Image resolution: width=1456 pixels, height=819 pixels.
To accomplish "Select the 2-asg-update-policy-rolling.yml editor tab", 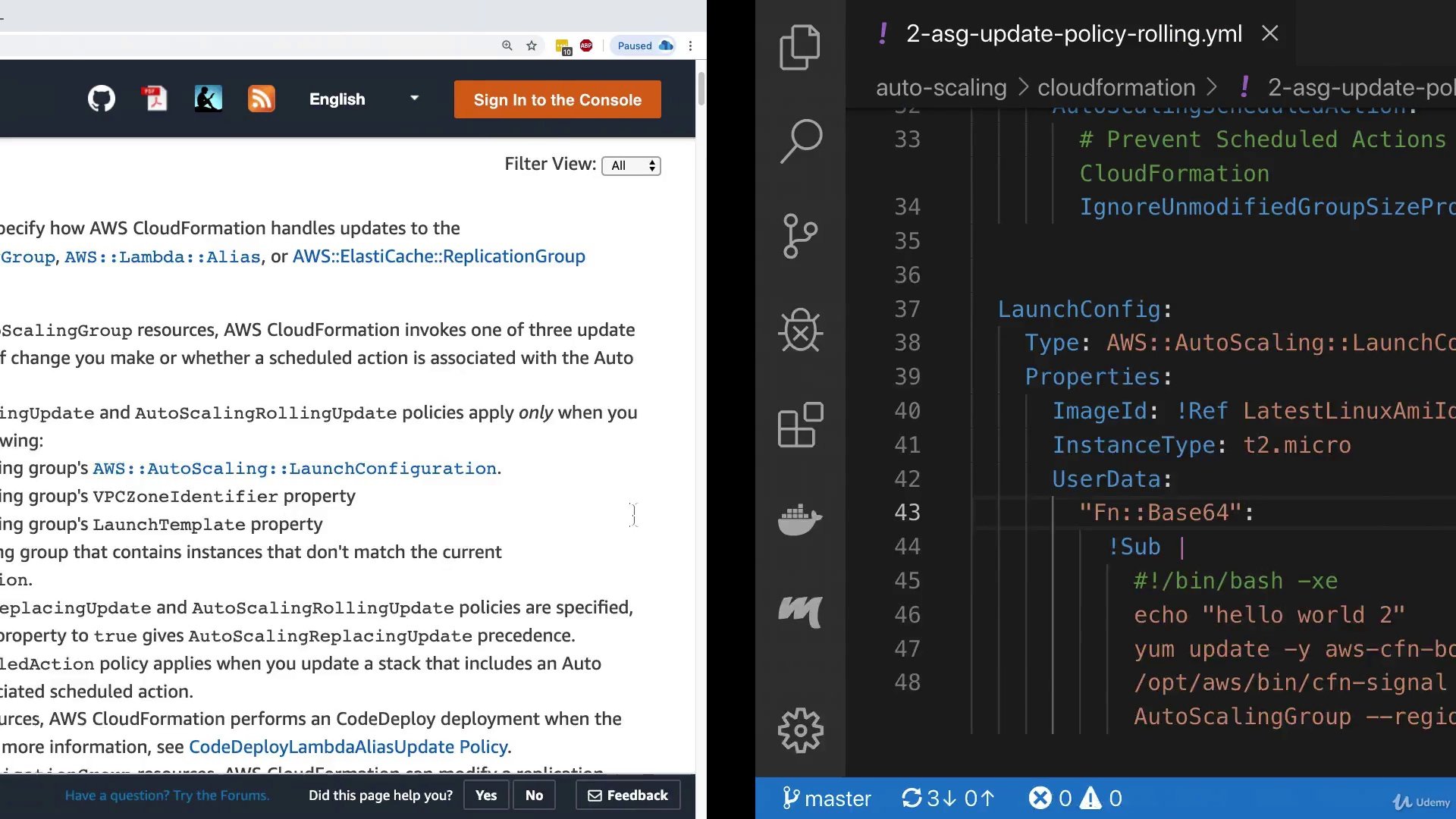I will coord(1074,33).
